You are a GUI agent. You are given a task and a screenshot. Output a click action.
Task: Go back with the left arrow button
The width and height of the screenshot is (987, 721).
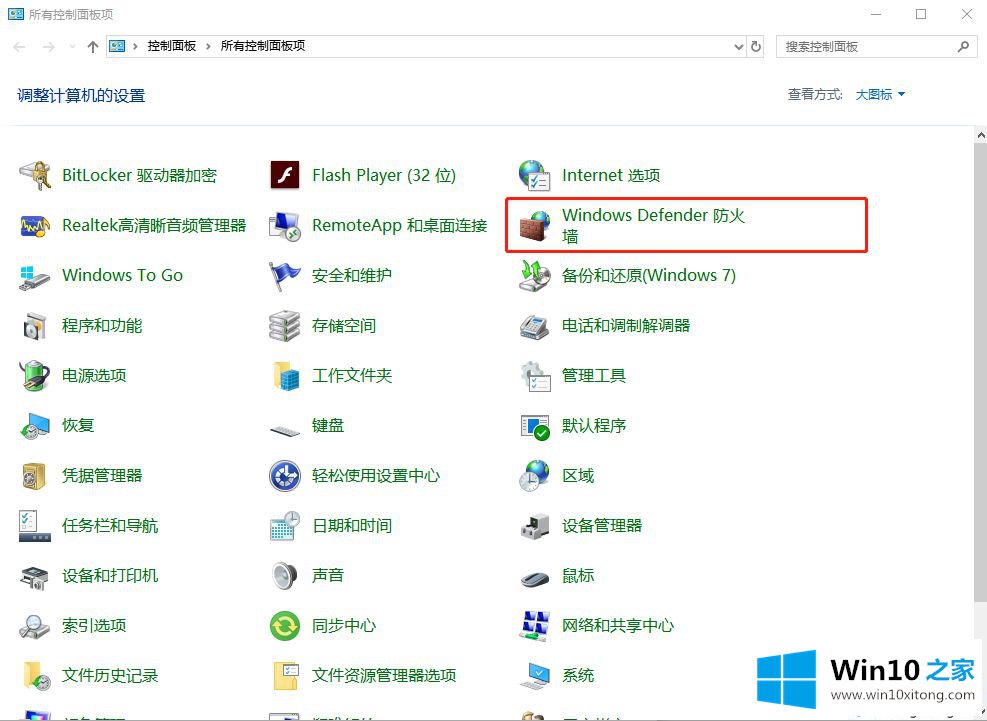(x=20, y=47)
